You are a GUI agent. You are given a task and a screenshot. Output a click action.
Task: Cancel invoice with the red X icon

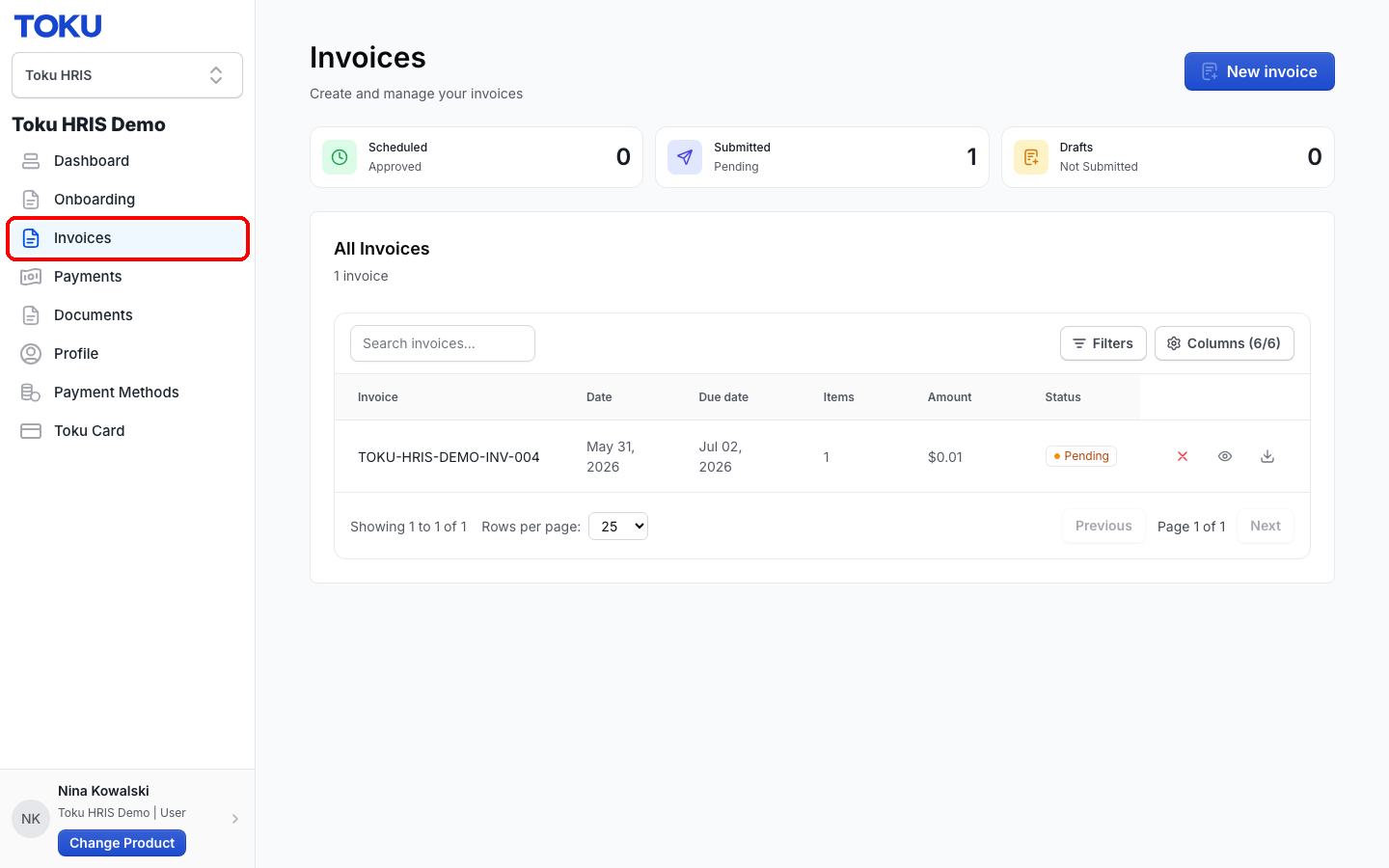pos(1183,456)
